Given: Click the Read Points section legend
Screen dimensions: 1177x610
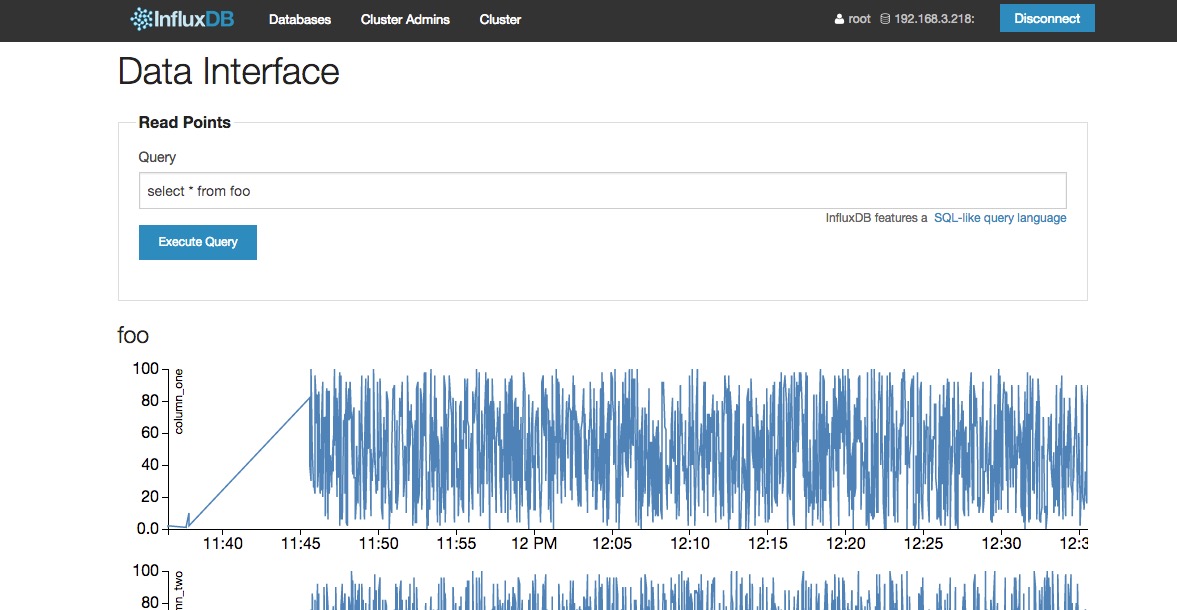Looking at the screenshot, I should pyautogui.click(x=184, y=123).
